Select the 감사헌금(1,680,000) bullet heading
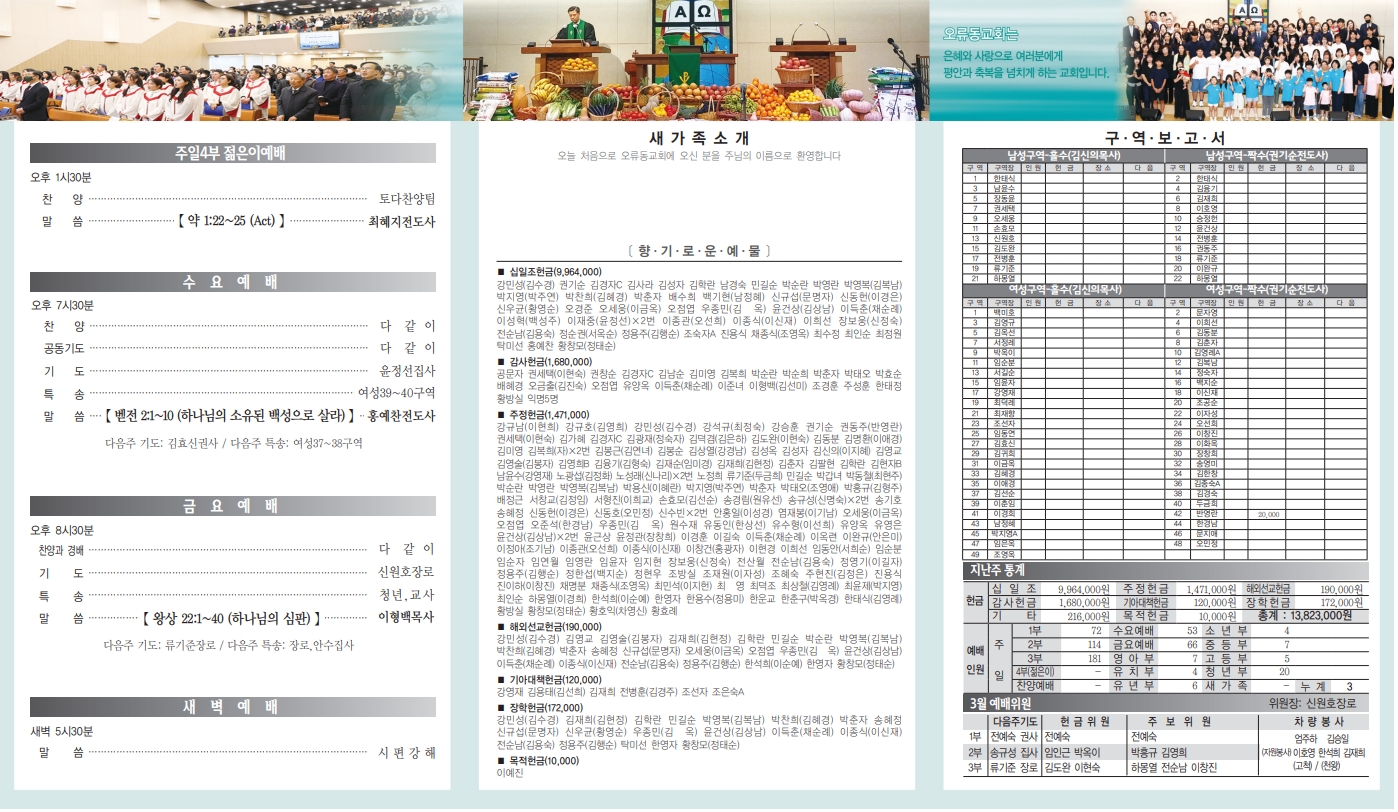This screenshot has height=812, width=1398. 551,362
